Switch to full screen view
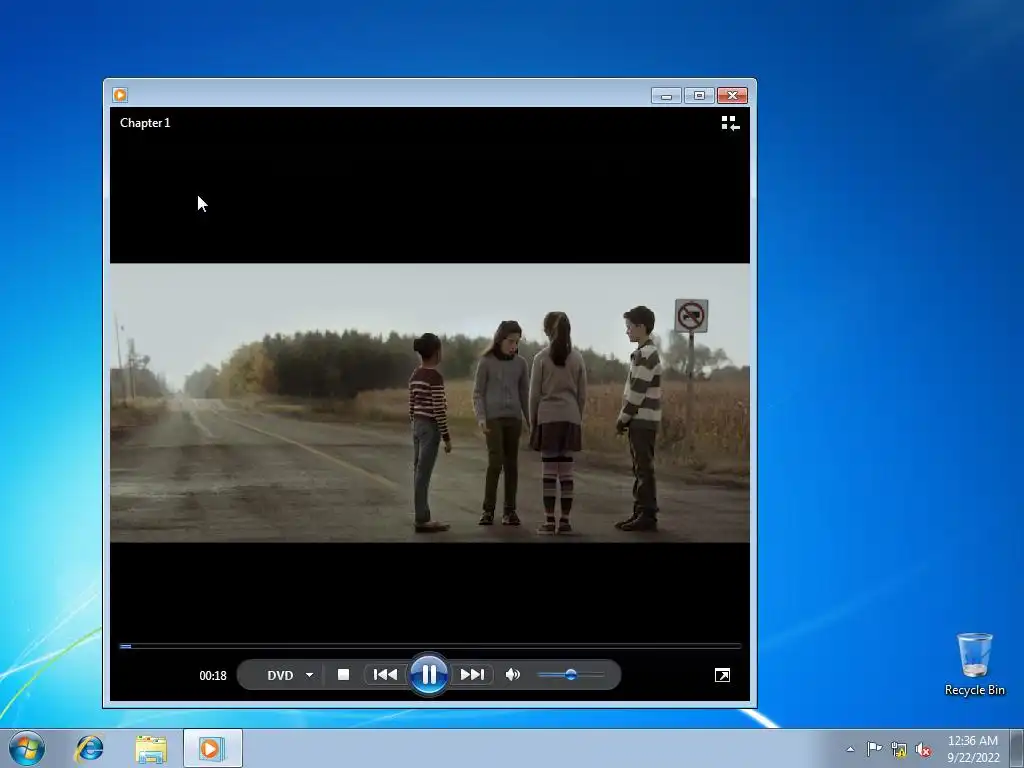This screenshot has width=1024, height=768. click(x=722, y=675)
